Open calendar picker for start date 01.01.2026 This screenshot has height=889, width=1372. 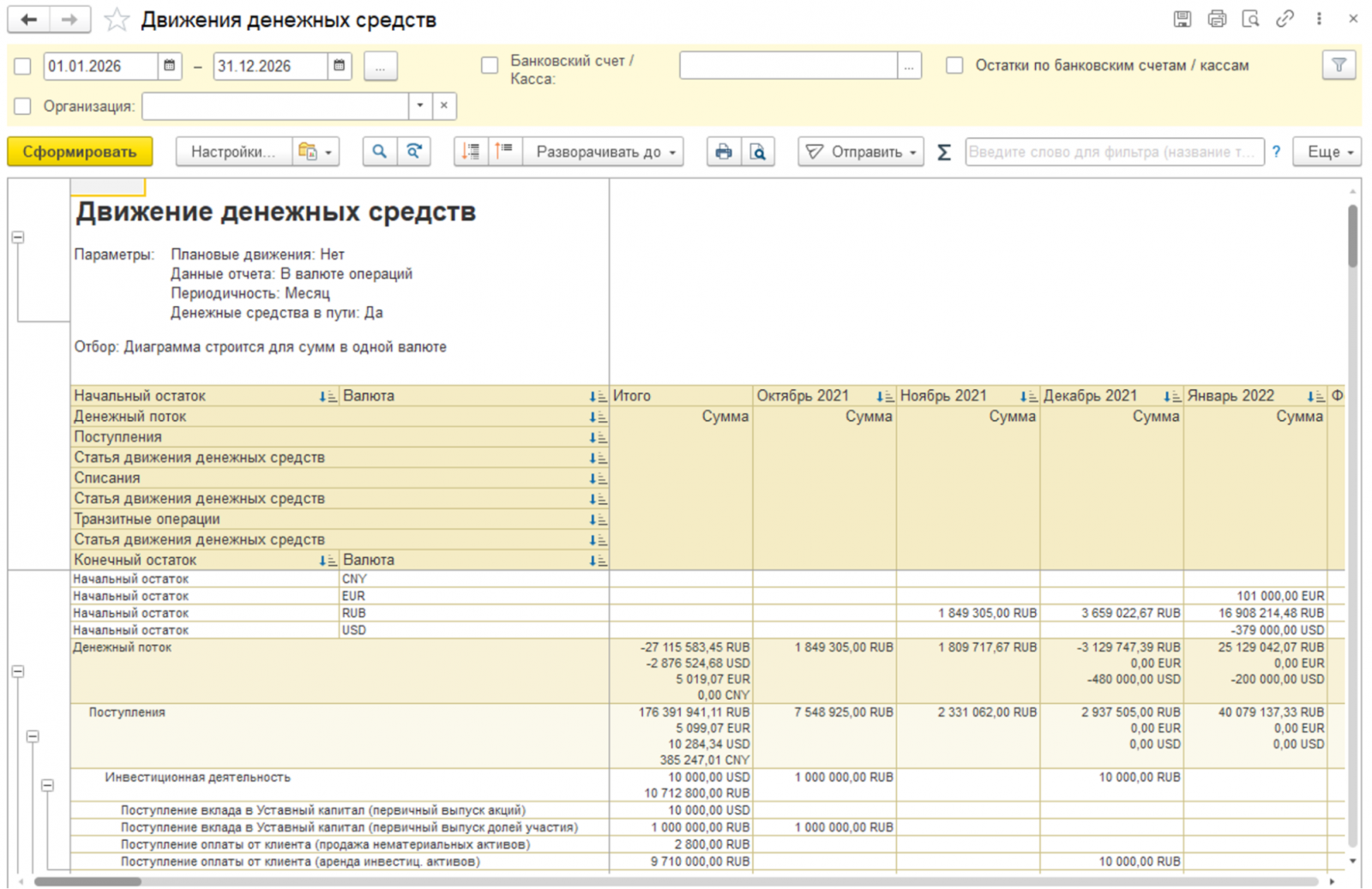pyautogui.click(x=170, y=65)
